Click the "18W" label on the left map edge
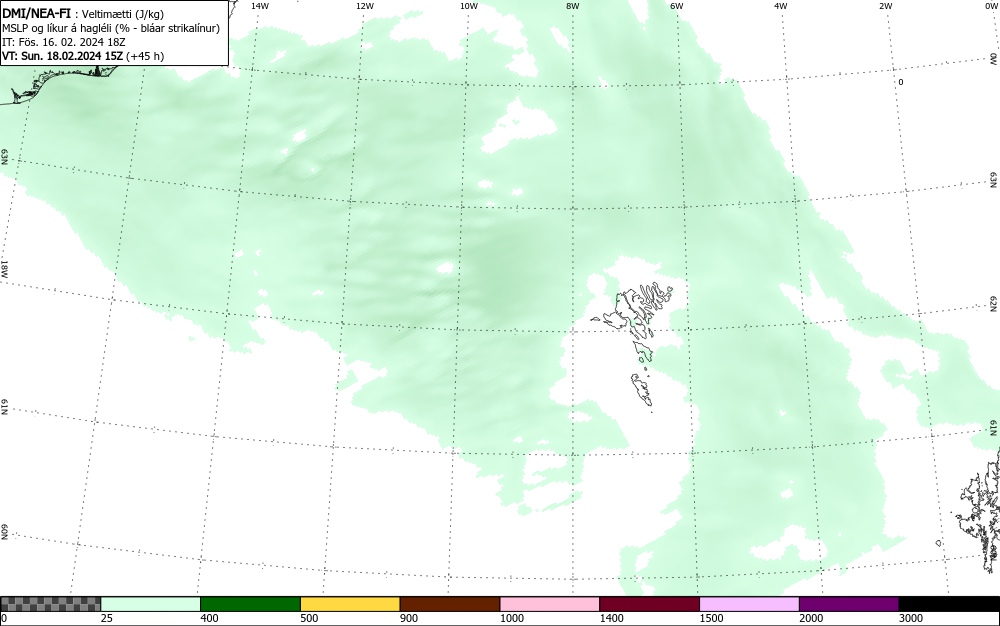The image size is (1000, 626). (4, 268)
